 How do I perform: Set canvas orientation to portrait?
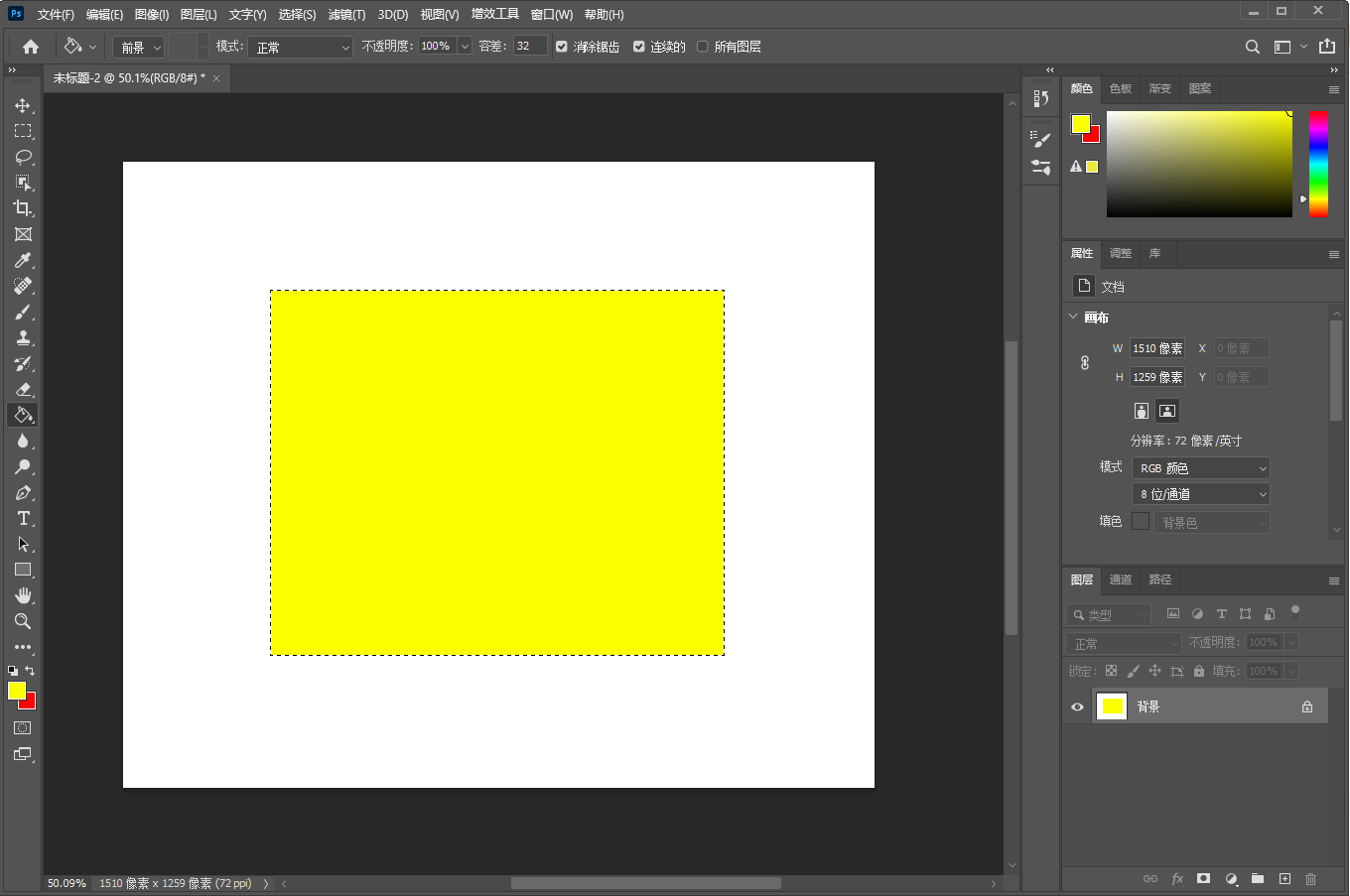1142,411
